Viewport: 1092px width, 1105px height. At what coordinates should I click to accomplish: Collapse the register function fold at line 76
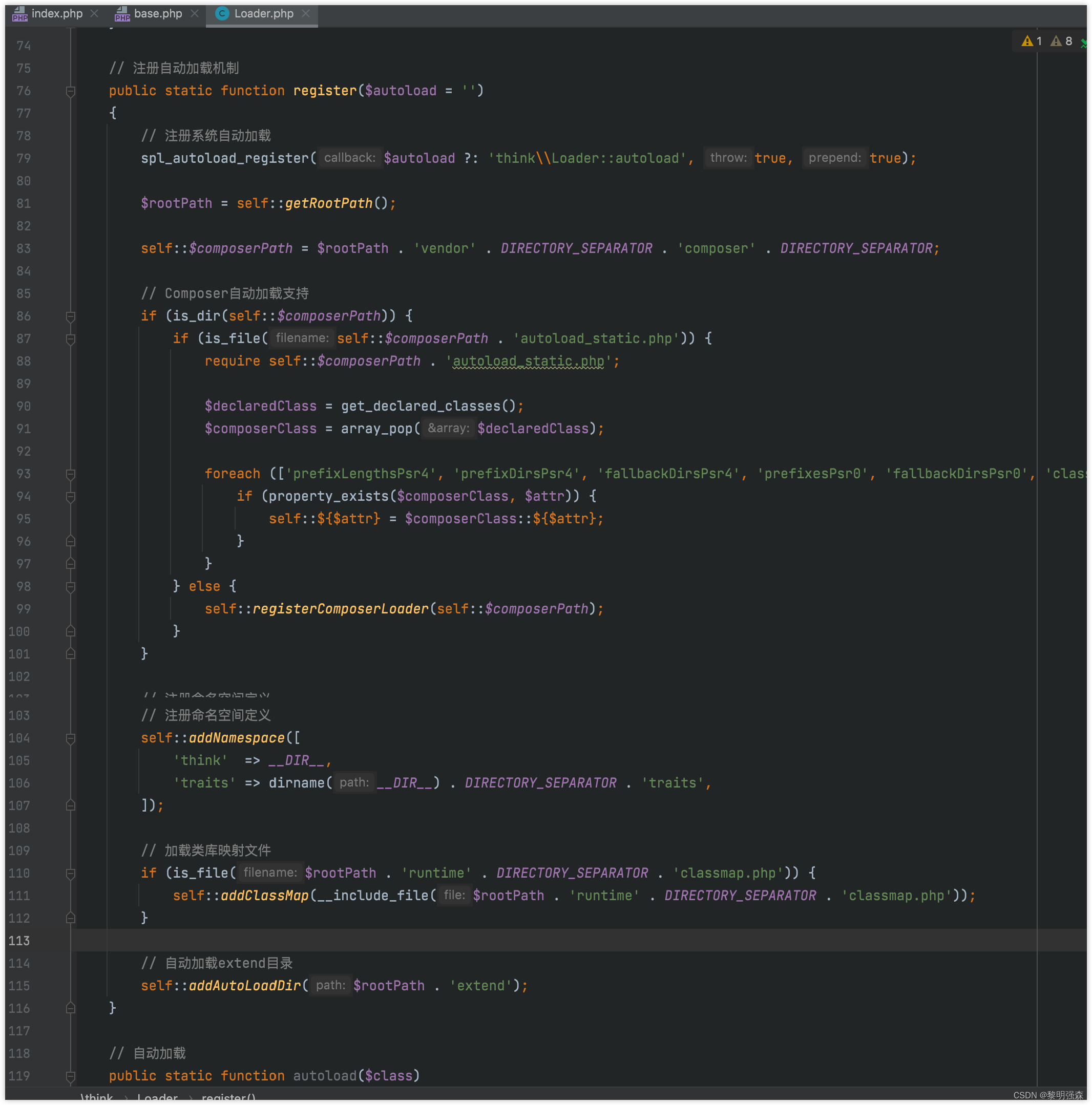point(70,91)
